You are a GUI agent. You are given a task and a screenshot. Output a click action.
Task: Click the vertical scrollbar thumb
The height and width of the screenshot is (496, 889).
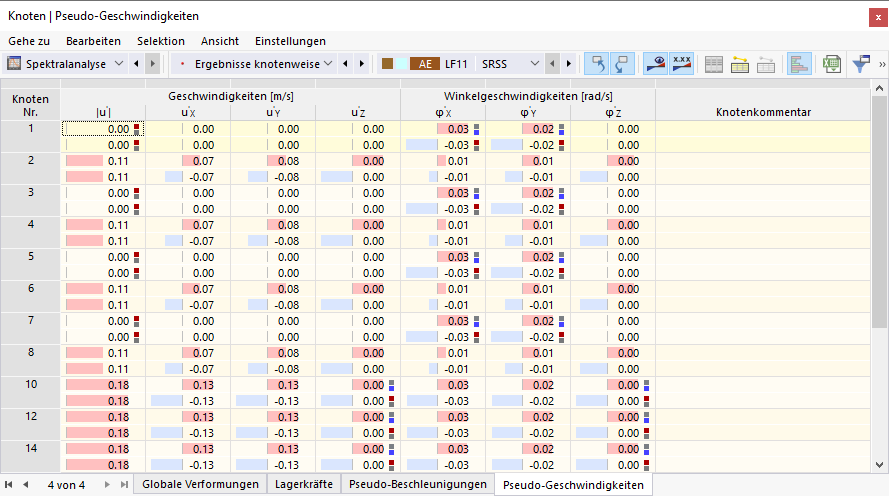(879, 212)
